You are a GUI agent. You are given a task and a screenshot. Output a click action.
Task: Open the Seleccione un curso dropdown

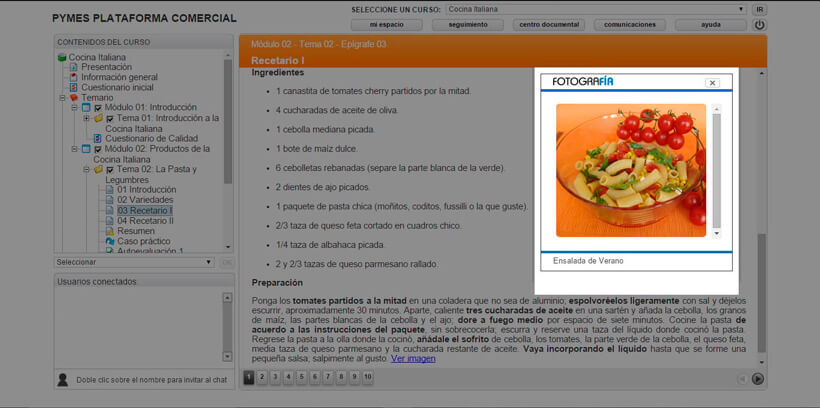(596, 9)
